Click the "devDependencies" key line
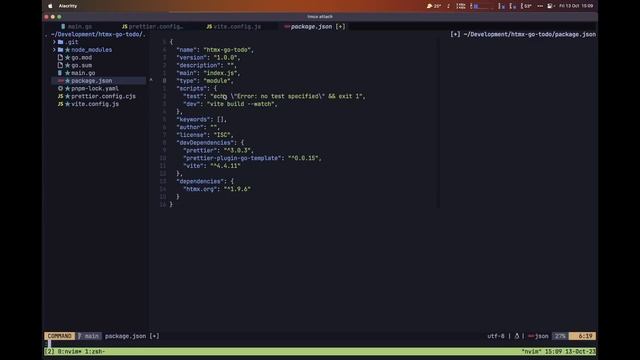640x360 pixels. click(210, 143)
